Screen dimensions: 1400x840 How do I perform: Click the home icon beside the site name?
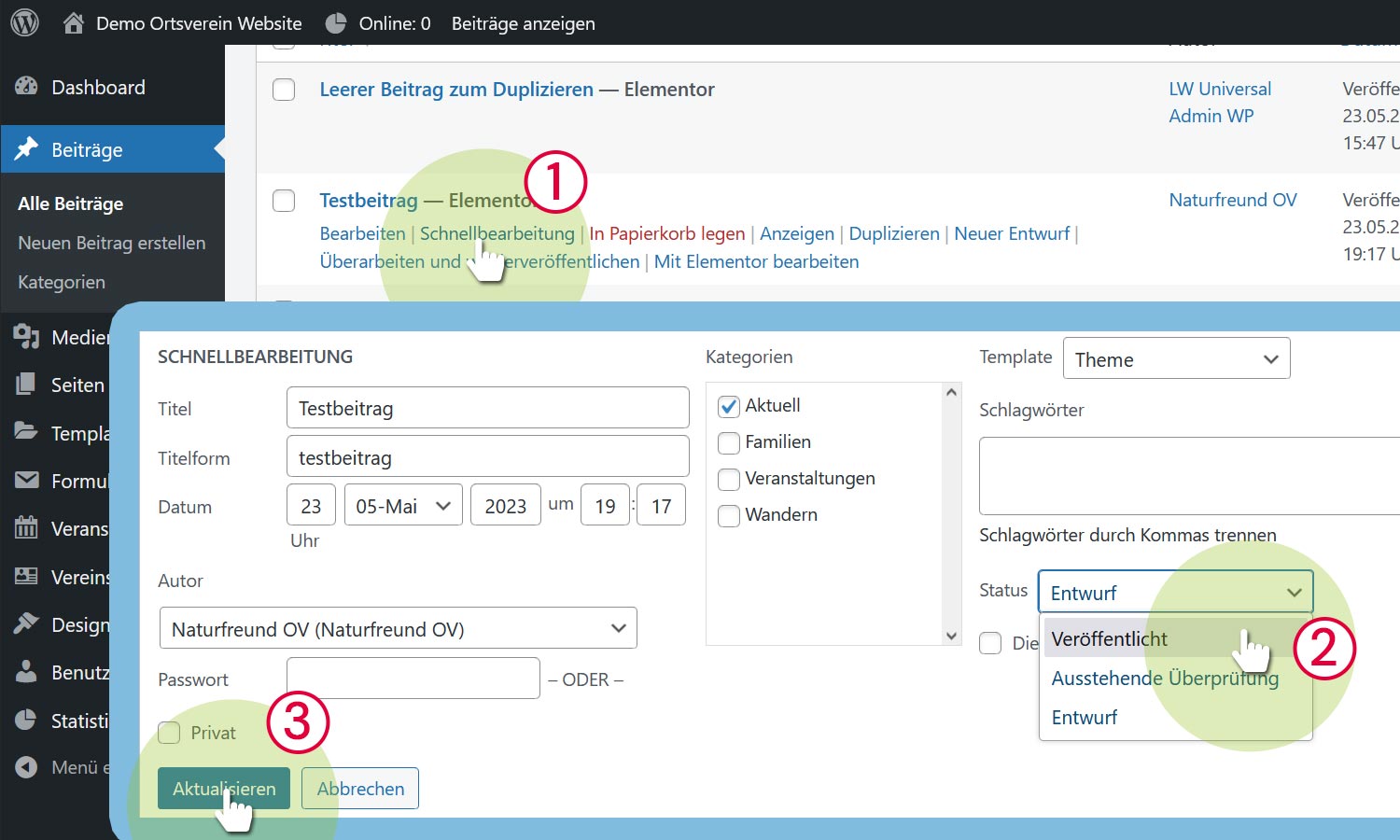[74, 23]
